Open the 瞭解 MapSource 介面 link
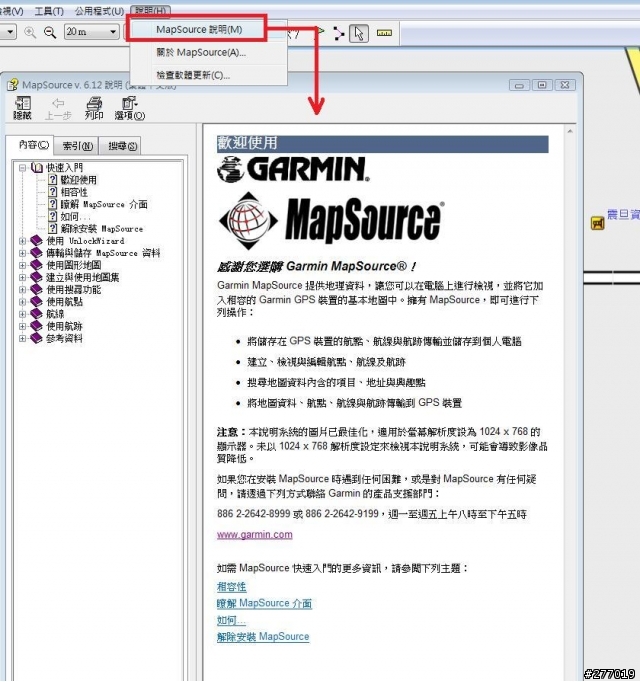 264,603
